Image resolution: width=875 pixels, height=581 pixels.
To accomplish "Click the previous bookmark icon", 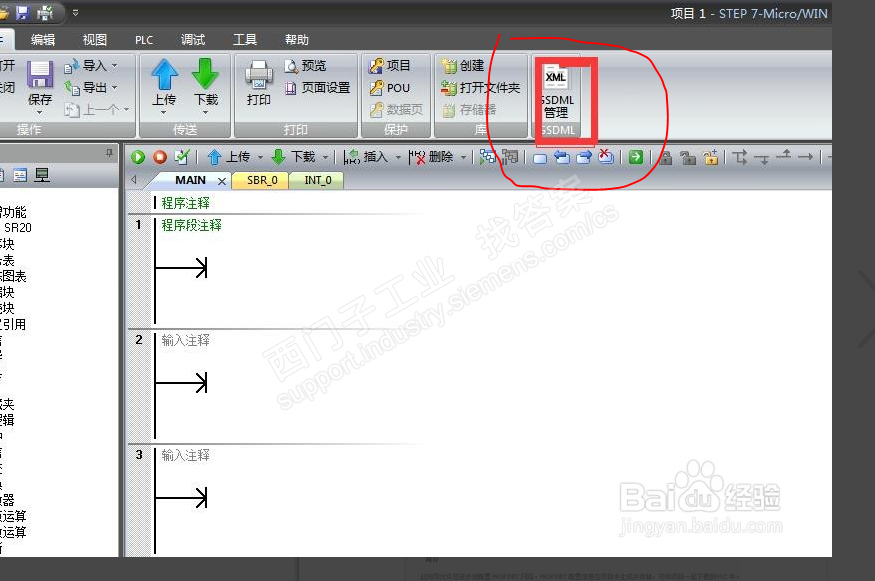I will coord(561,157).
